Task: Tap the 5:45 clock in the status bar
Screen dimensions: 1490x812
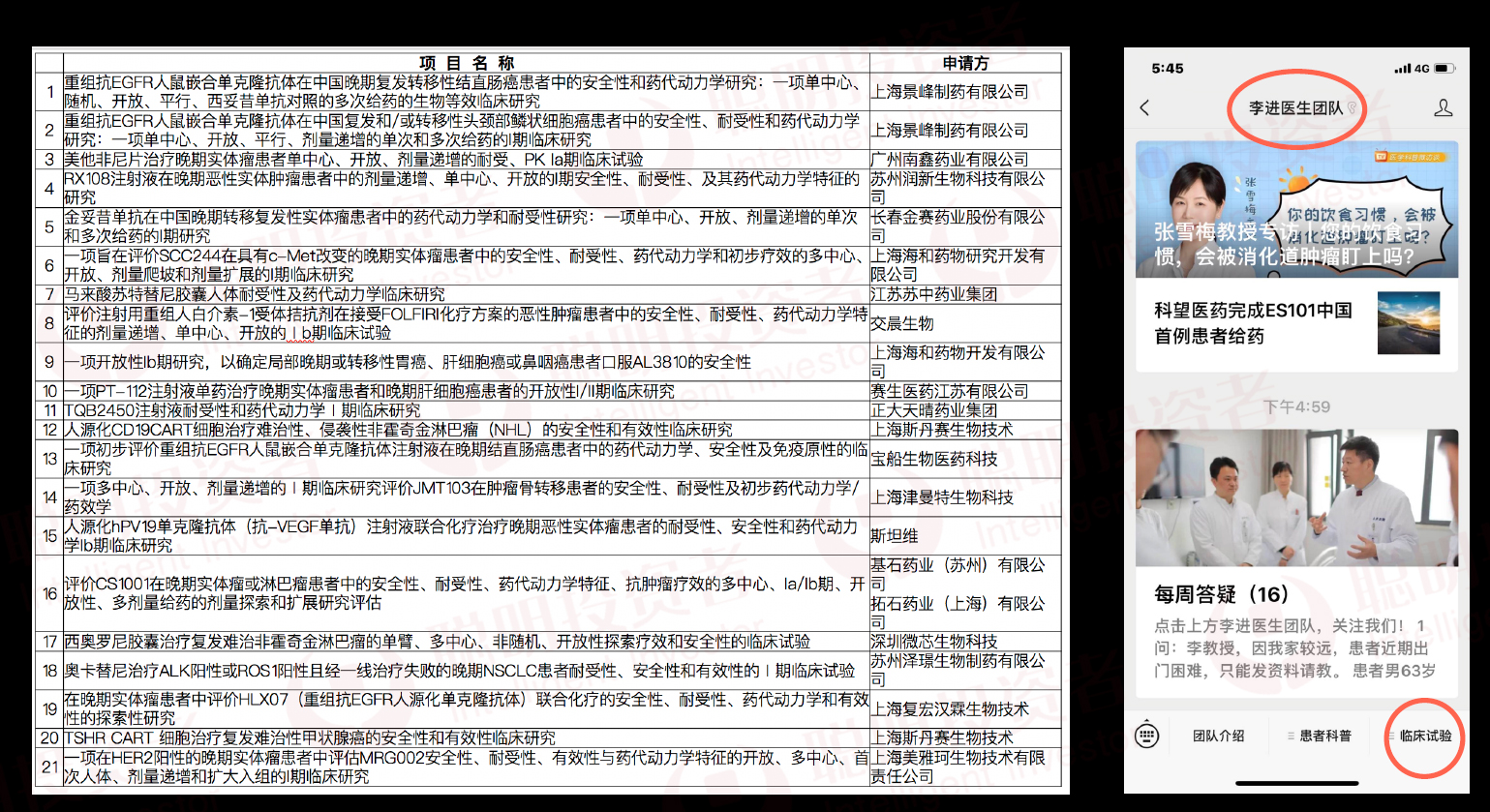Action: [x=1168, y=69]
